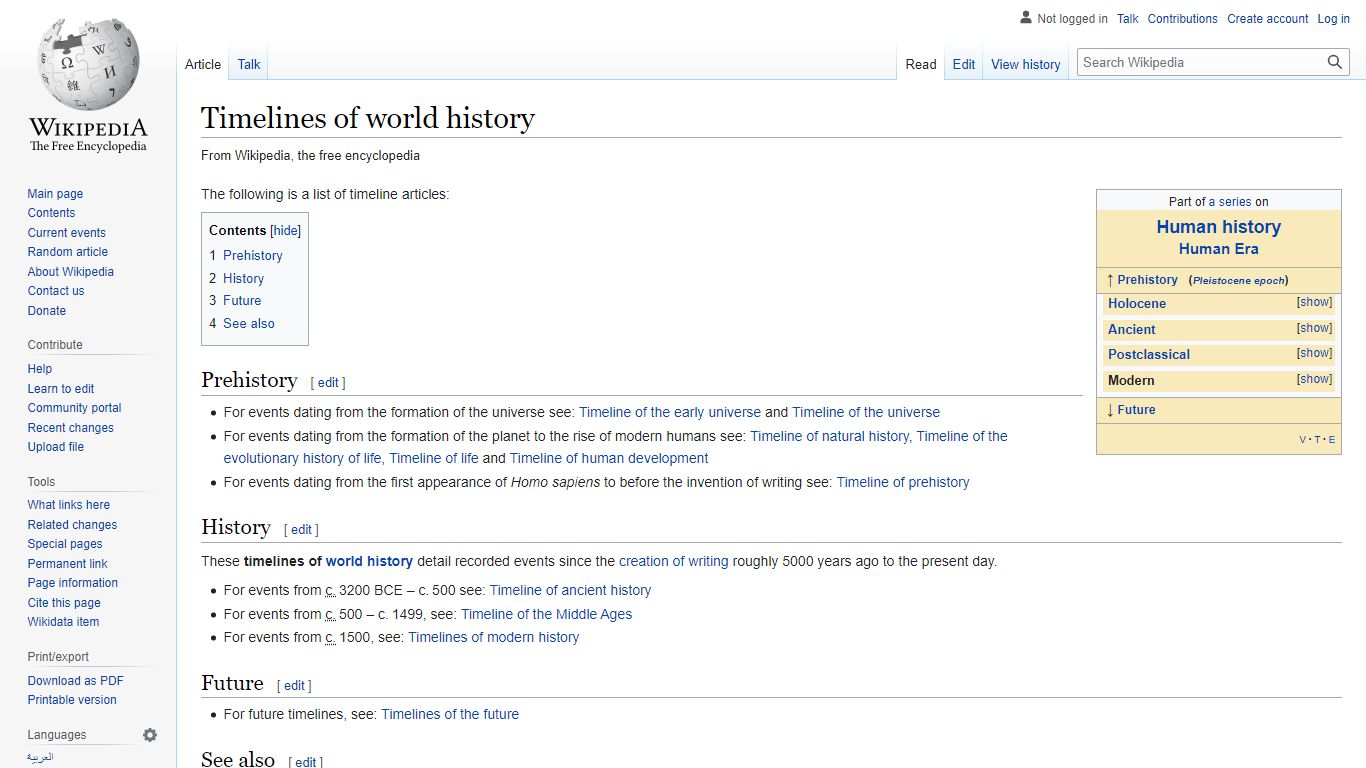Click Create account link

click(x=1268, y=19)
